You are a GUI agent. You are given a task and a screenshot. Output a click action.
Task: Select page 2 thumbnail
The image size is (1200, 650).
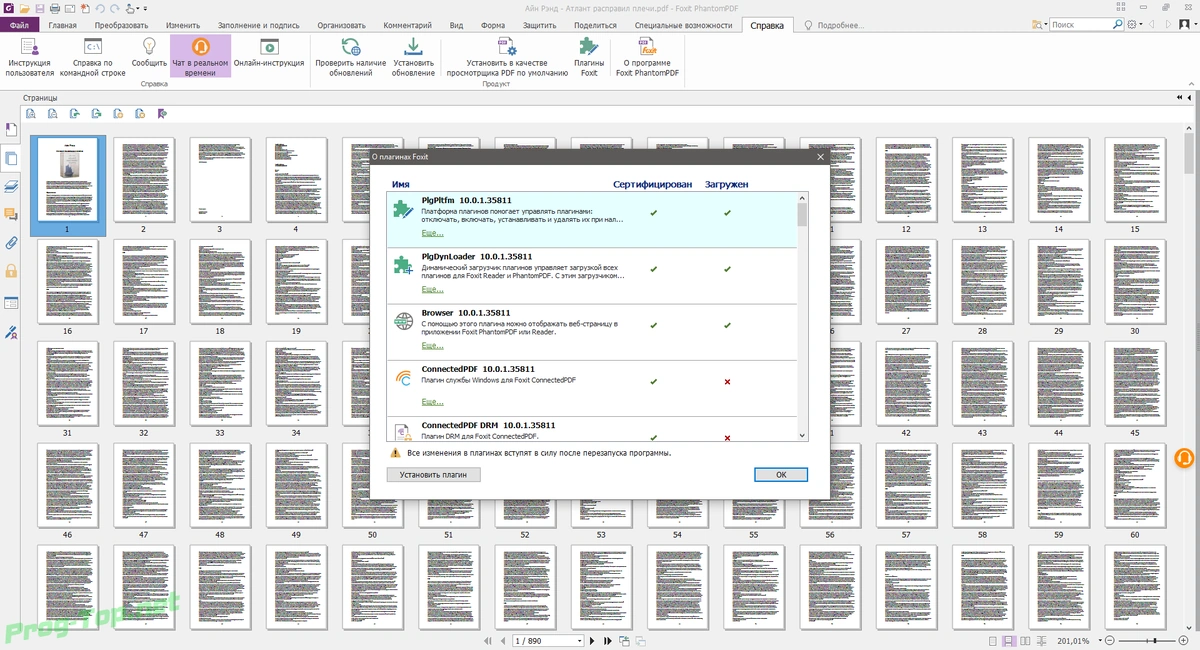[143, 179]
